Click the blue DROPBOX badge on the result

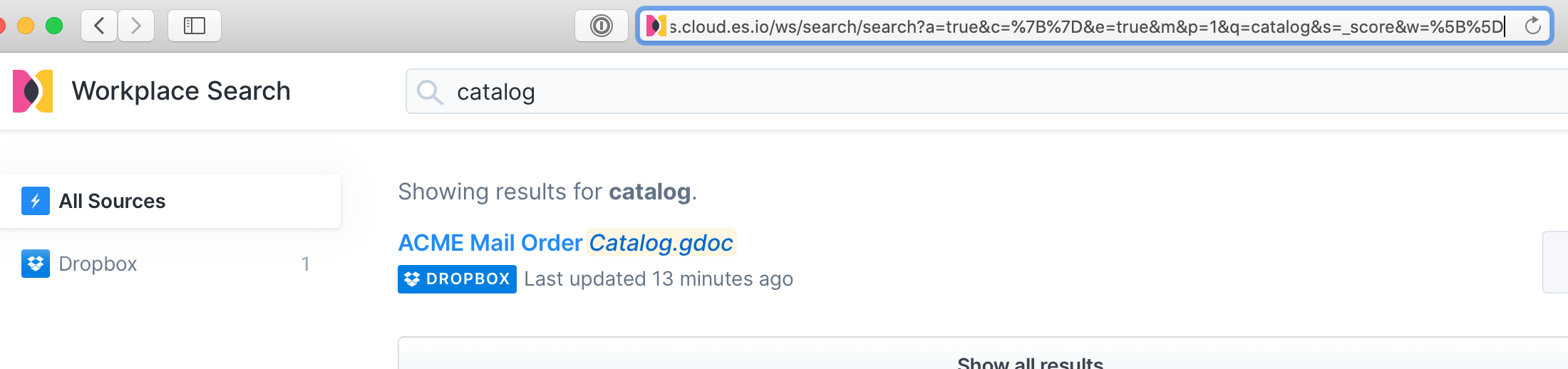(x=457, y=279)
